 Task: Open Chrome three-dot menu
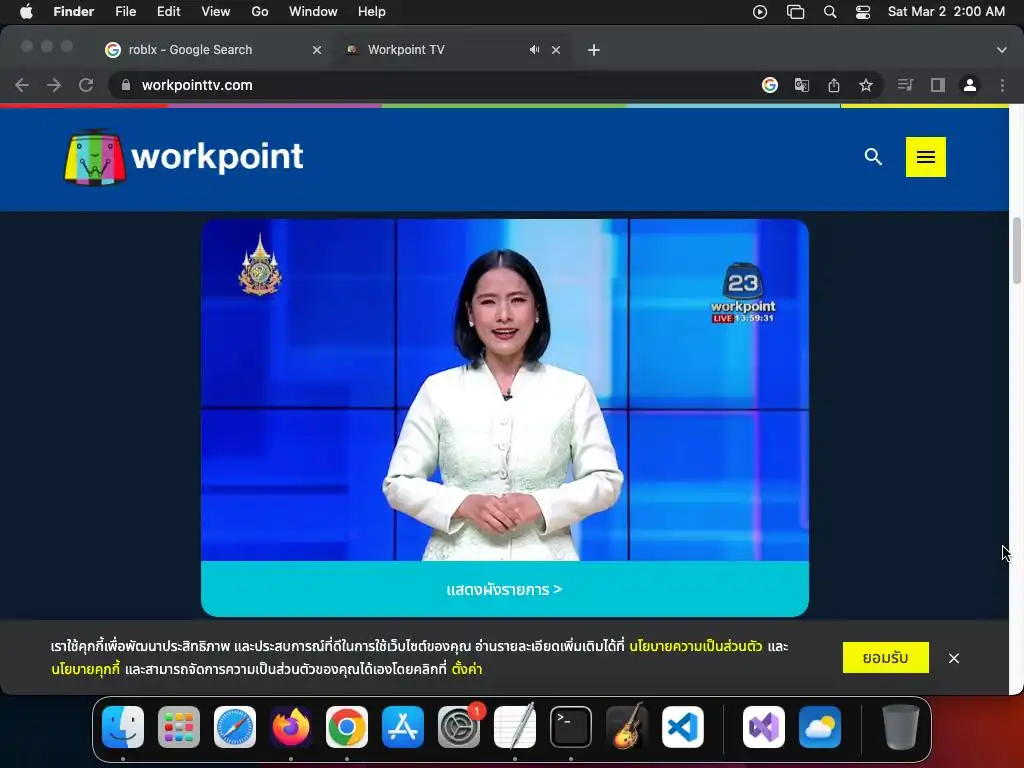(x=1002, y=85)
